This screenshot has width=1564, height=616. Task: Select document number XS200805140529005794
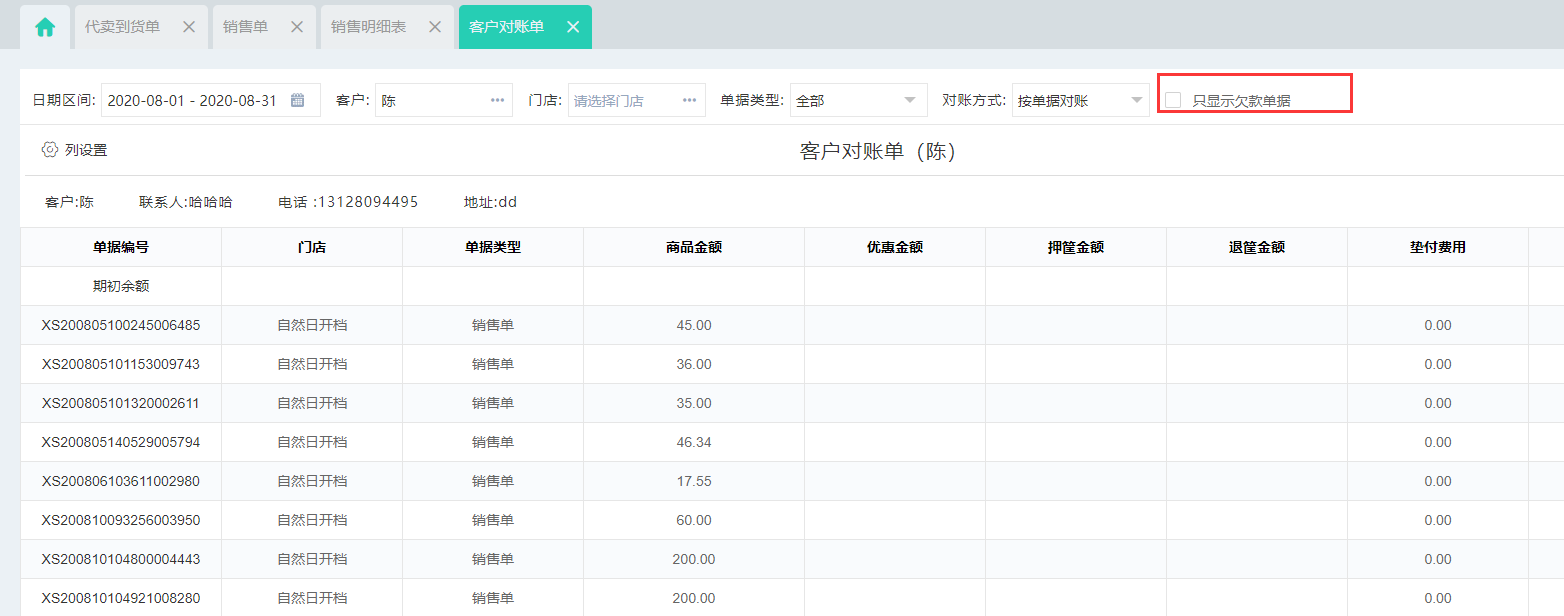tap(121, 442)
